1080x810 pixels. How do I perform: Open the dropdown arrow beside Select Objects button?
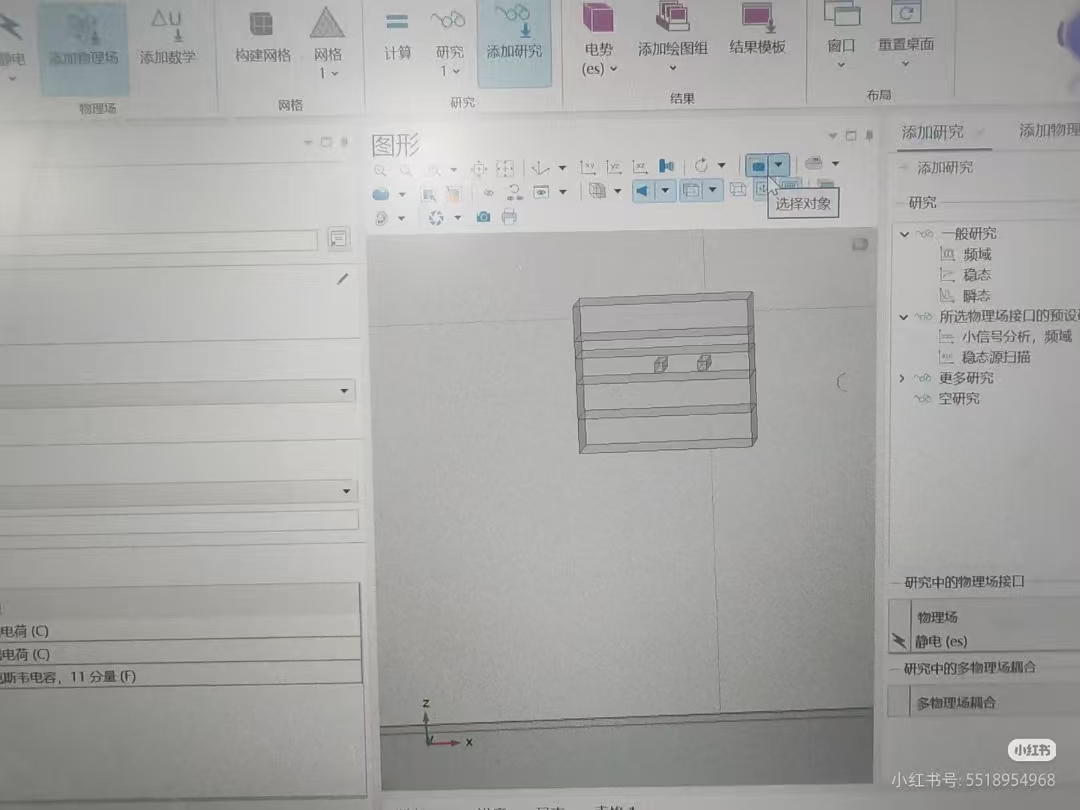pos(778,165)
